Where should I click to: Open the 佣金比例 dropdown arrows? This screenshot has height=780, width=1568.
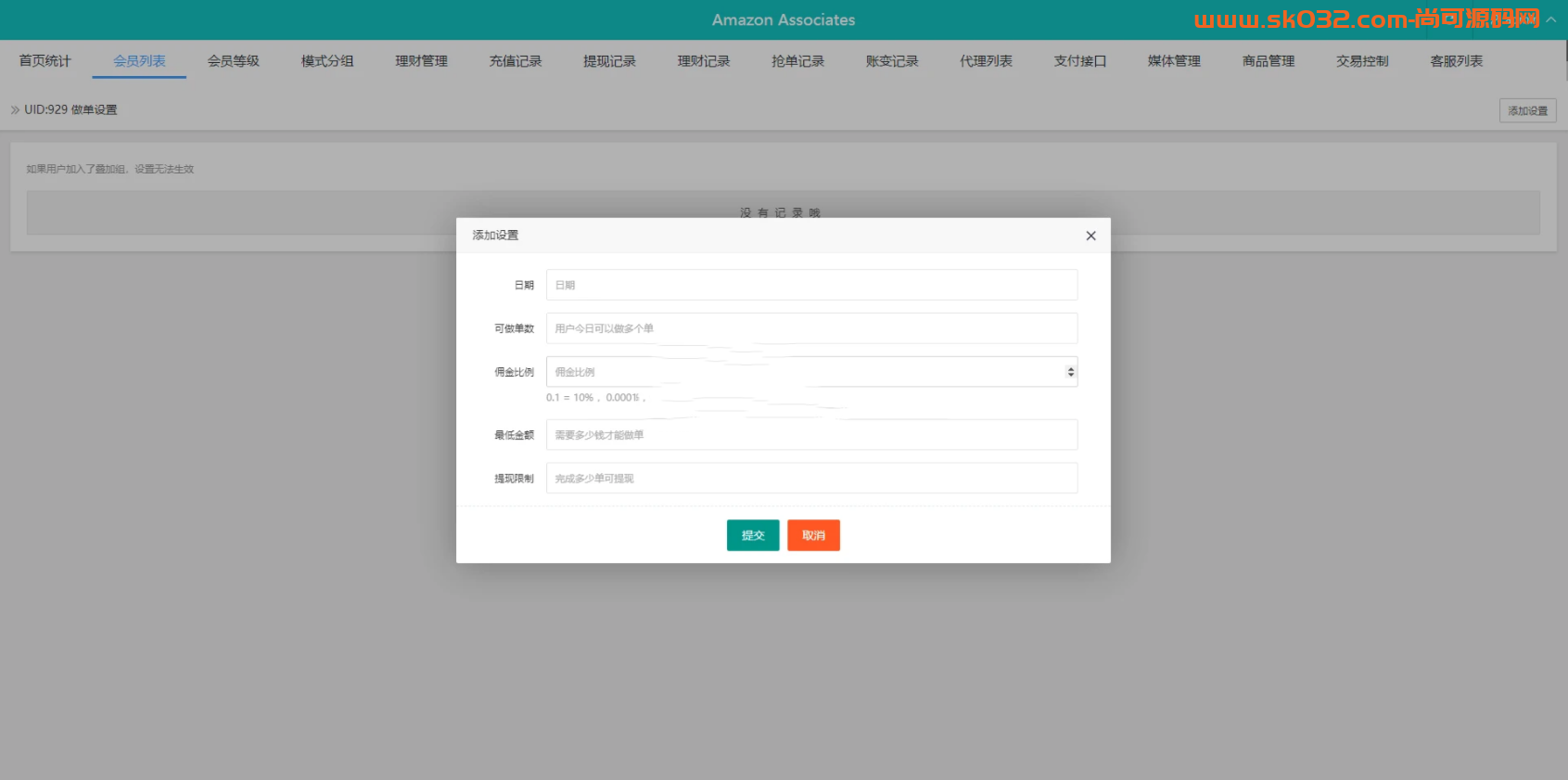click(x=1071, y=372)
